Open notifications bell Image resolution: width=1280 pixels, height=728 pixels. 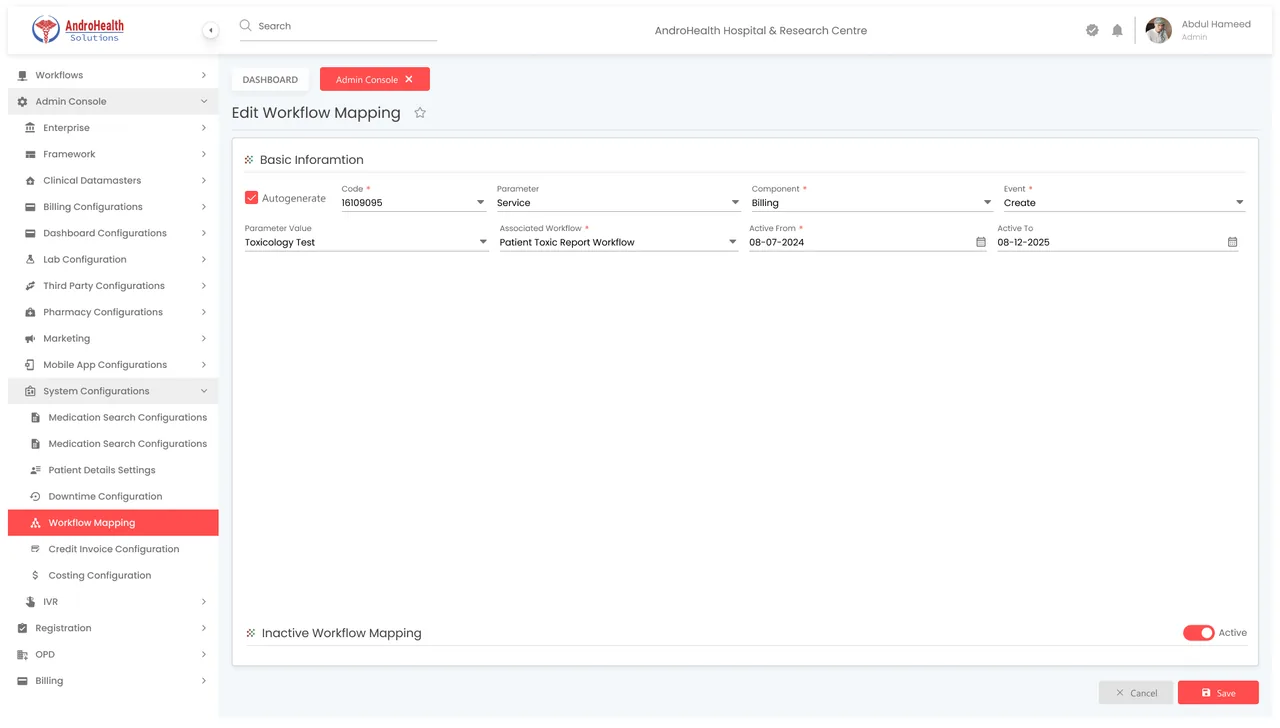tap(1117, 30)
